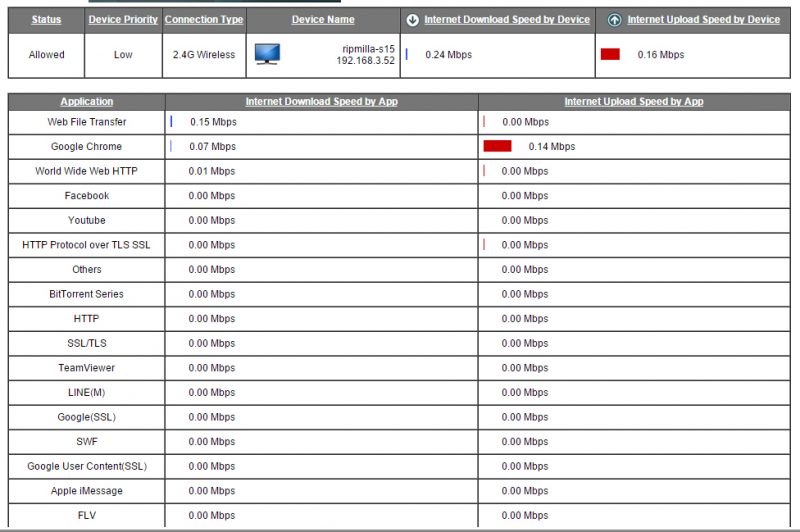Sort by Internet Download Speed by Device
The width and height of the screenshot is (800, 532).
(506, 20)
